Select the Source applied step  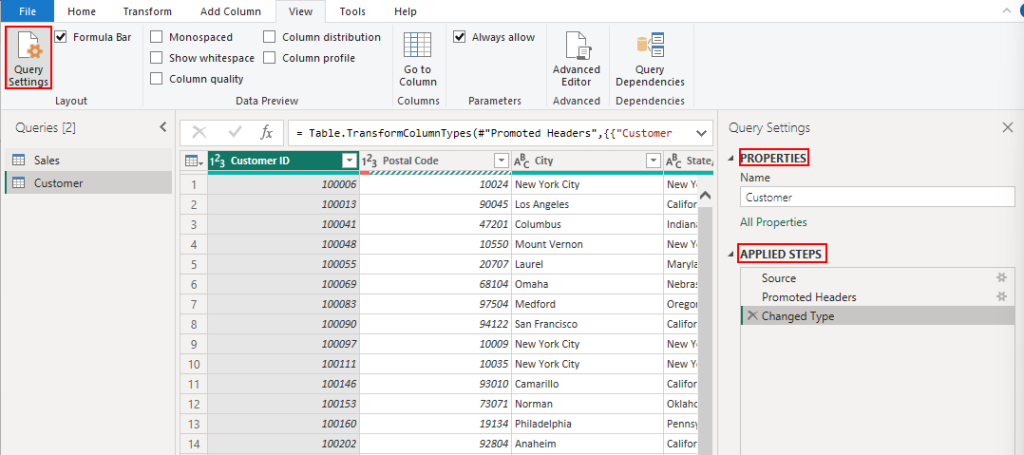[x=878, y=277]
